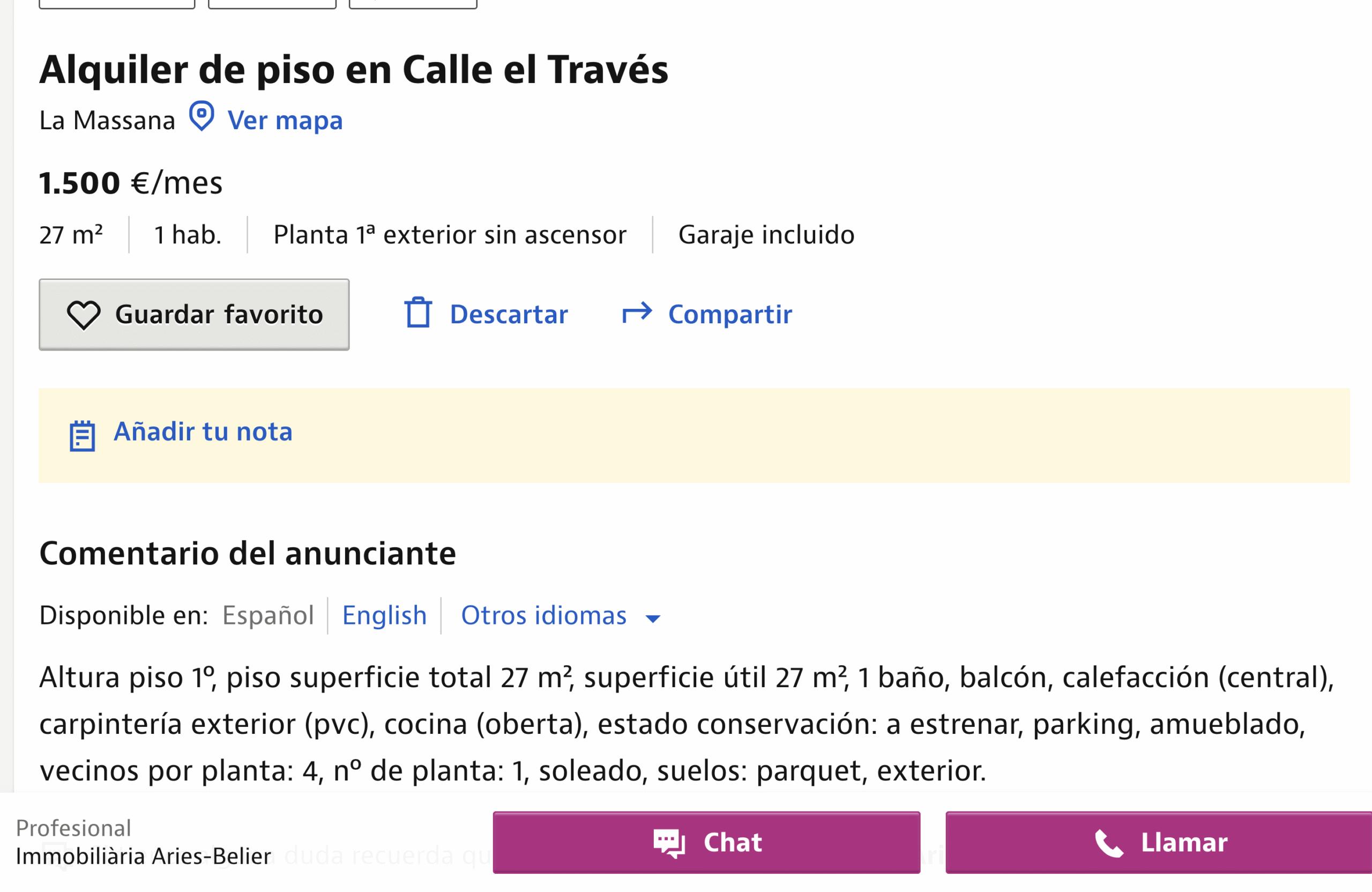Click the arrow next to Otros idiomas

[653, 619]
